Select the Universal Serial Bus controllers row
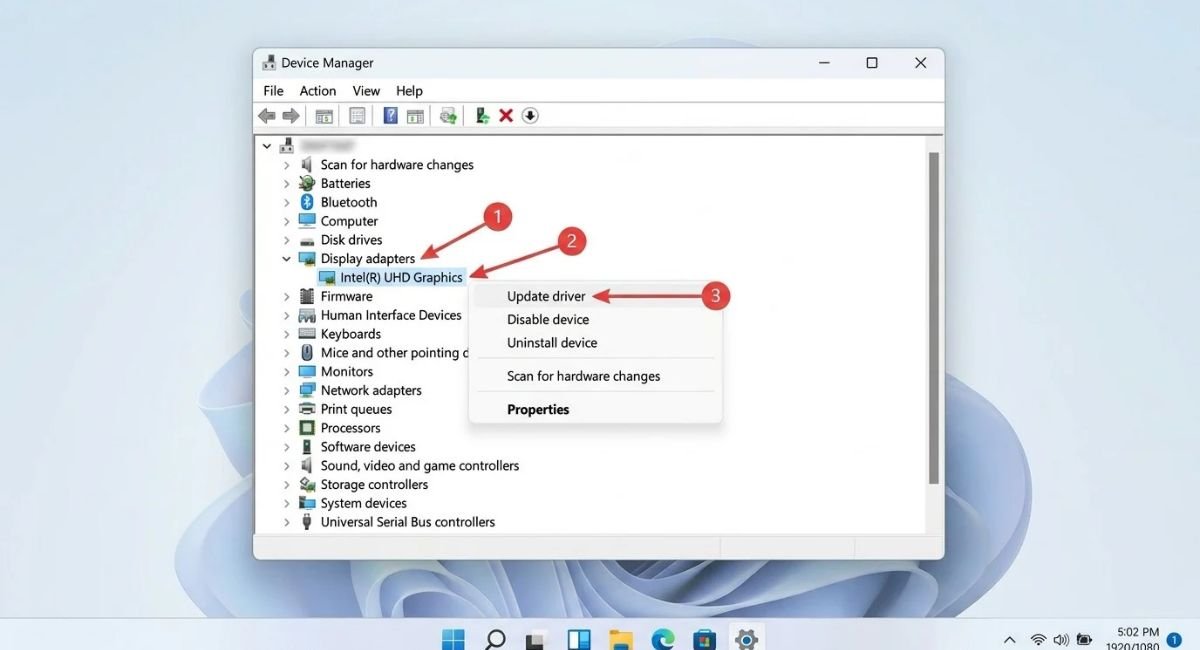Viewport: 1200px width, 650px height. (x=407, y=522)
